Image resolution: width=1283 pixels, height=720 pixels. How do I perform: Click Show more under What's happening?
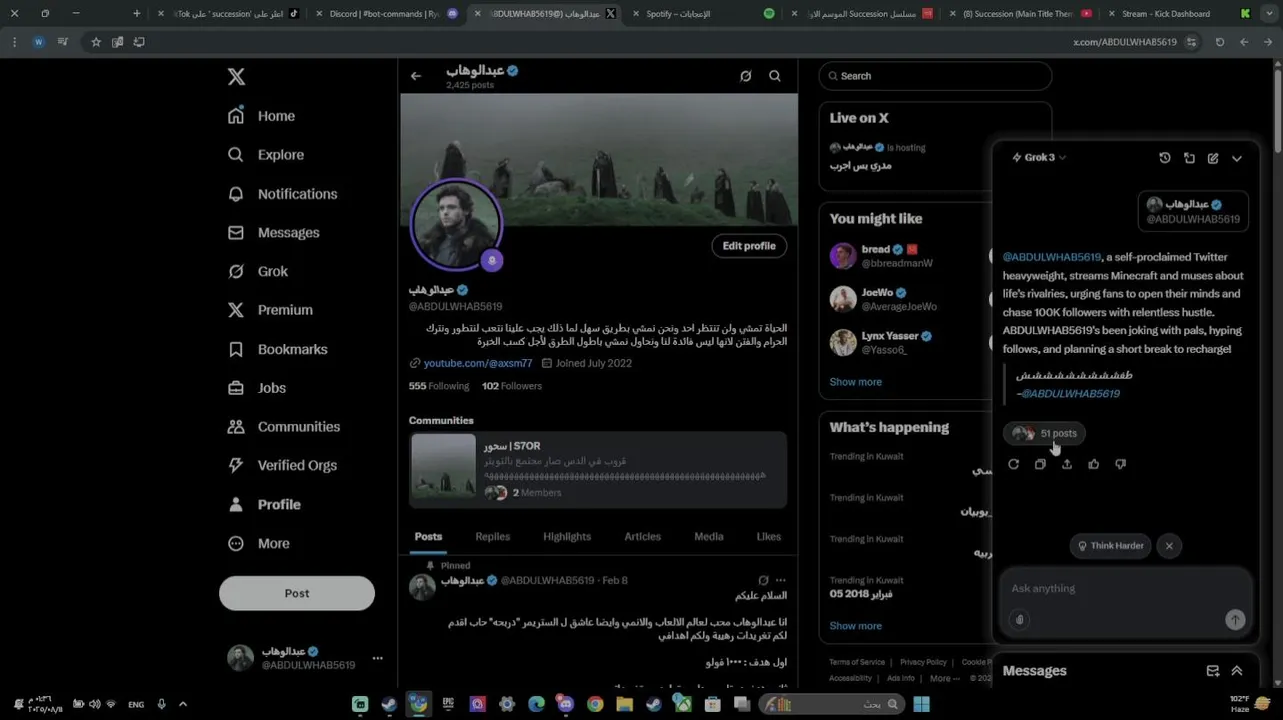tap(855, 626)
